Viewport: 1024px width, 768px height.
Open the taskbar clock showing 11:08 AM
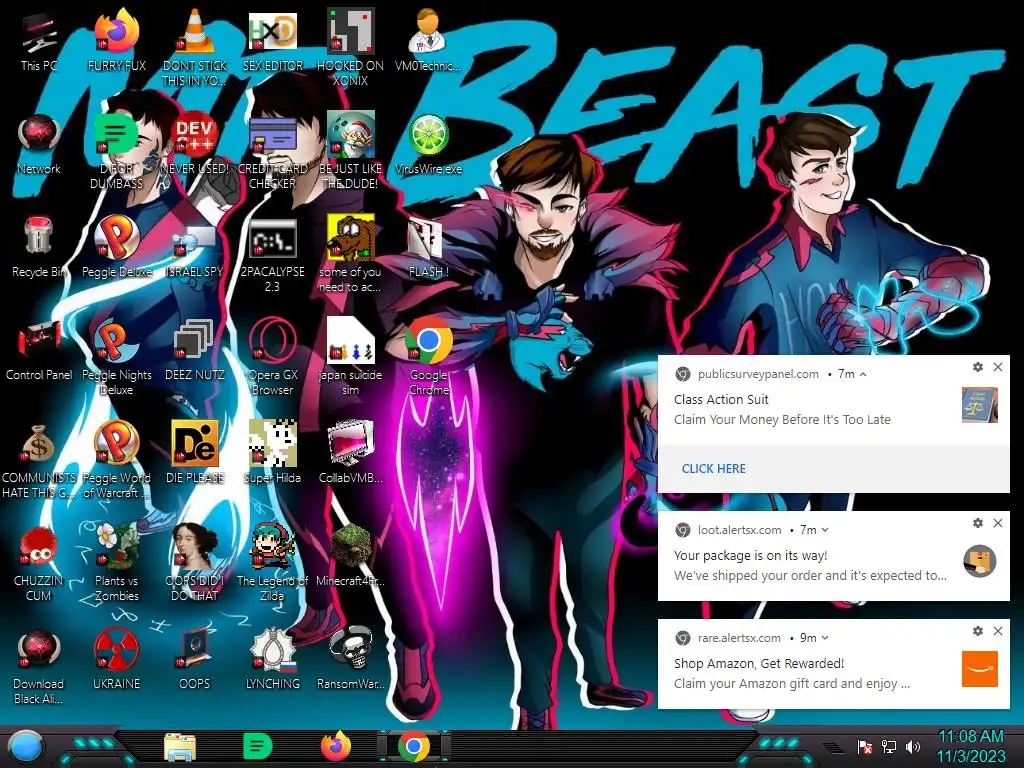[971, 746]
